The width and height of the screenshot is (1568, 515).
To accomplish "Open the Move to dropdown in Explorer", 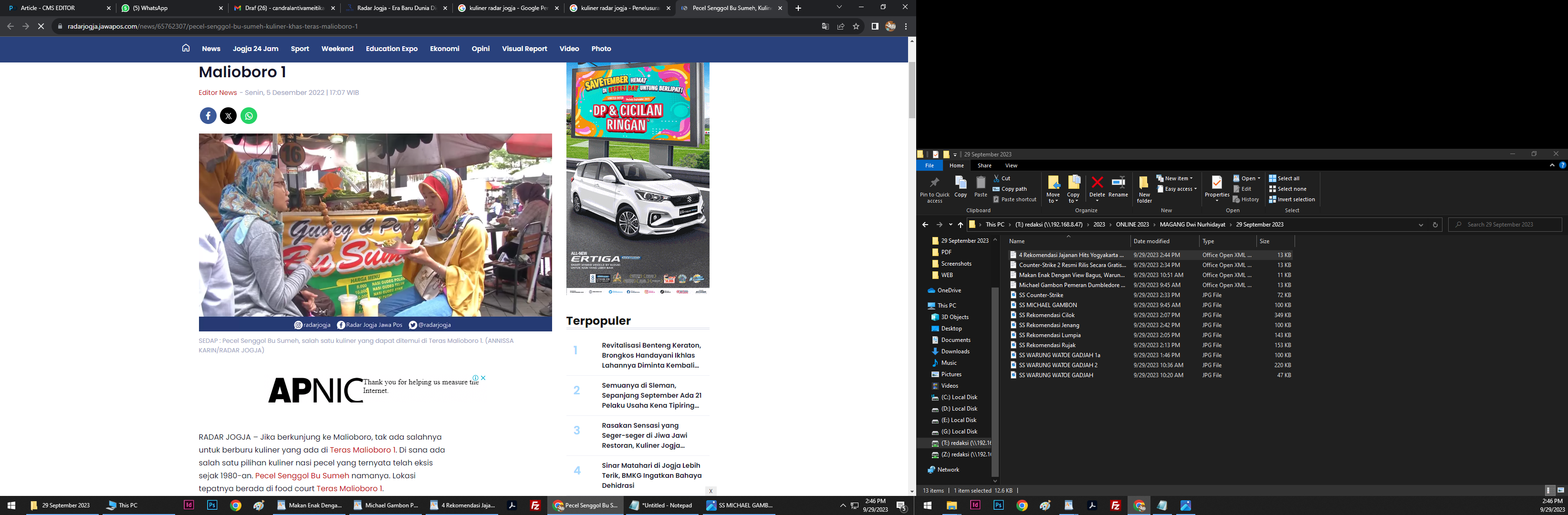I will 1053,190.
